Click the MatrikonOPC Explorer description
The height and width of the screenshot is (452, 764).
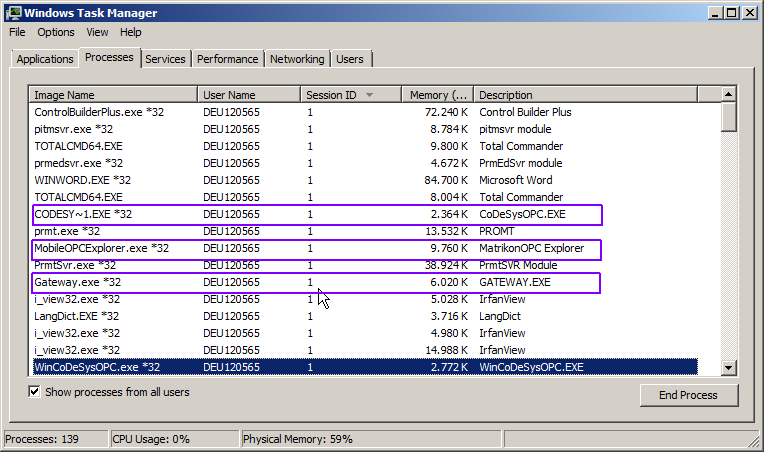click(x=532, y=248)
